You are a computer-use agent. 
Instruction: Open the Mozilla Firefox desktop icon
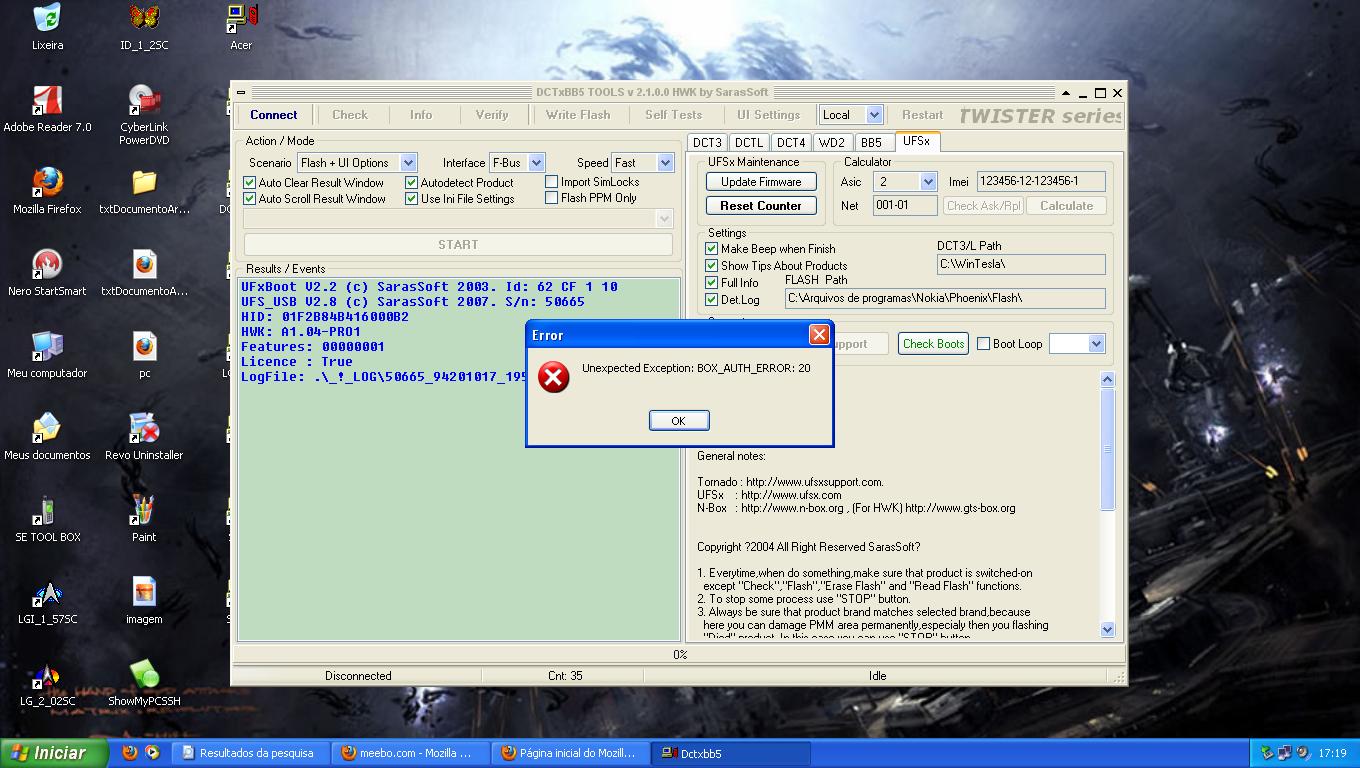(47, 184)
